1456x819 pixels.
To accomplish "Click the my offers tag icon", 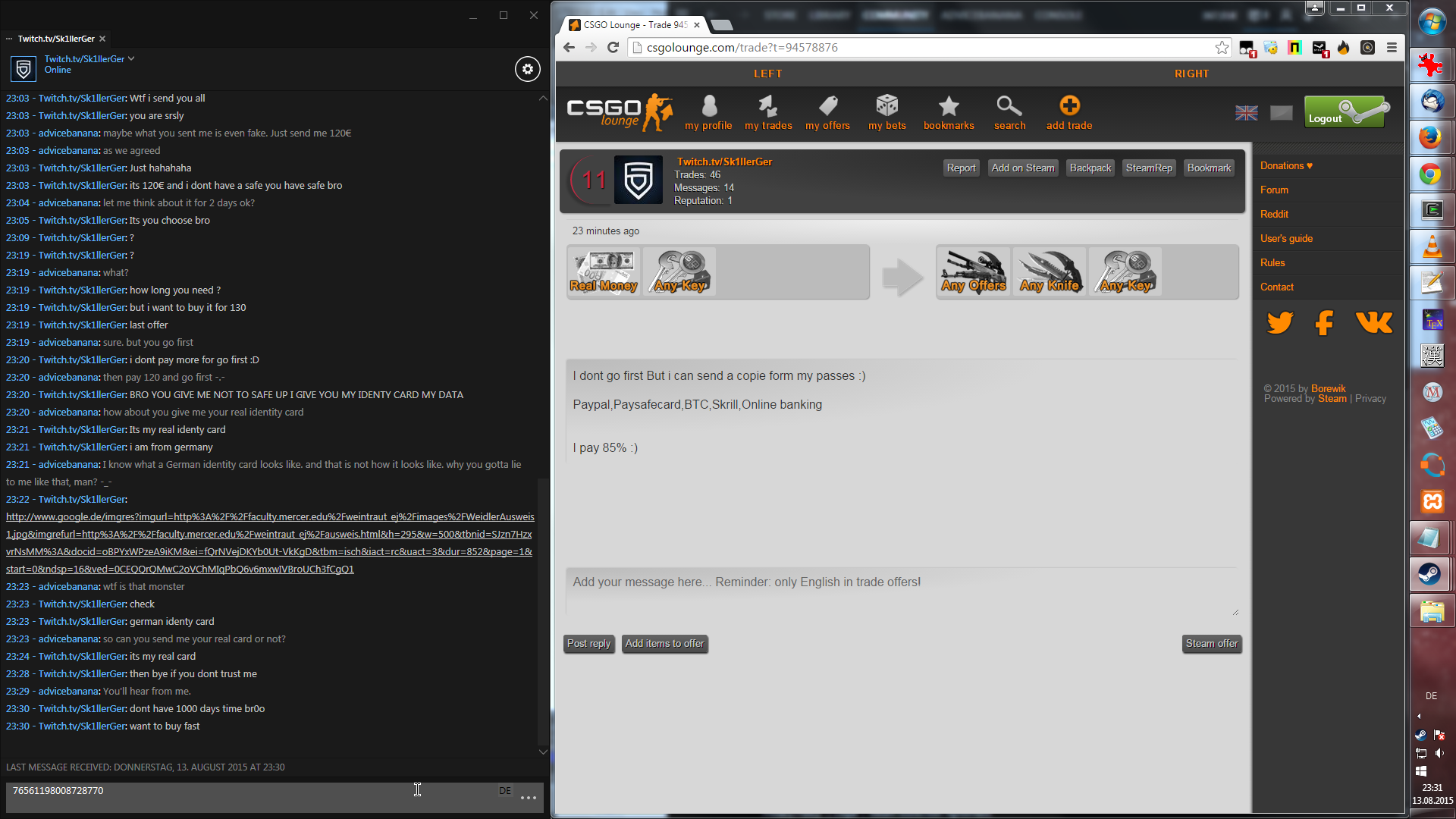I will 827,106.
